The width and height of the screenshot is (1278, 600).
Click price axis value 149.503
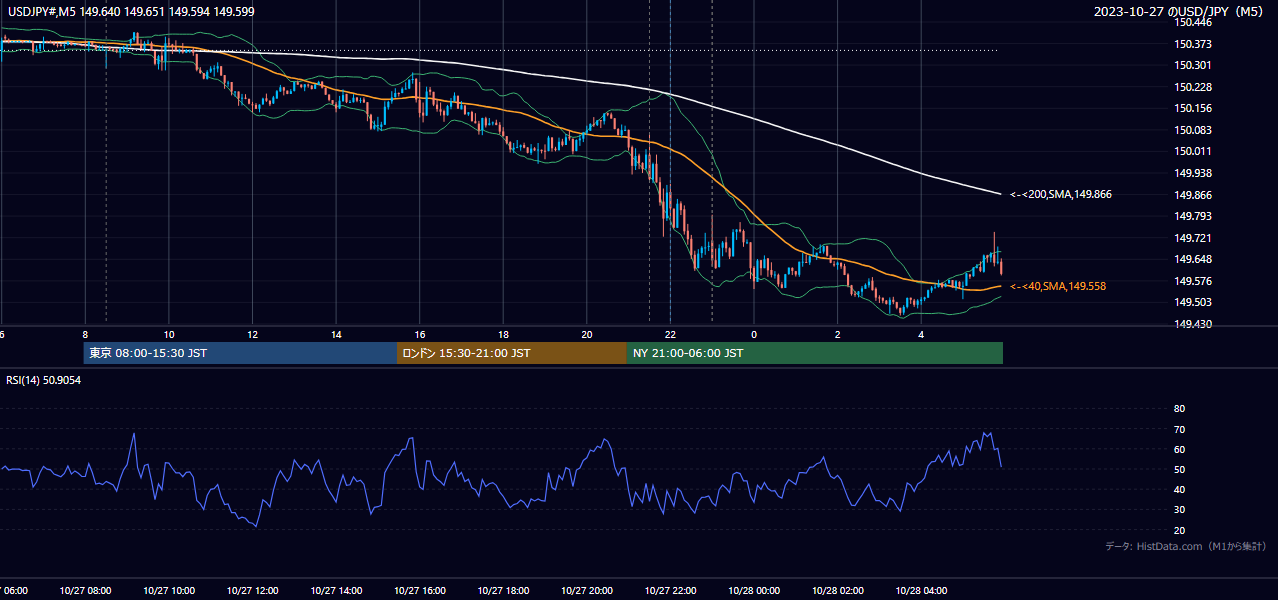coord(1192,303)
